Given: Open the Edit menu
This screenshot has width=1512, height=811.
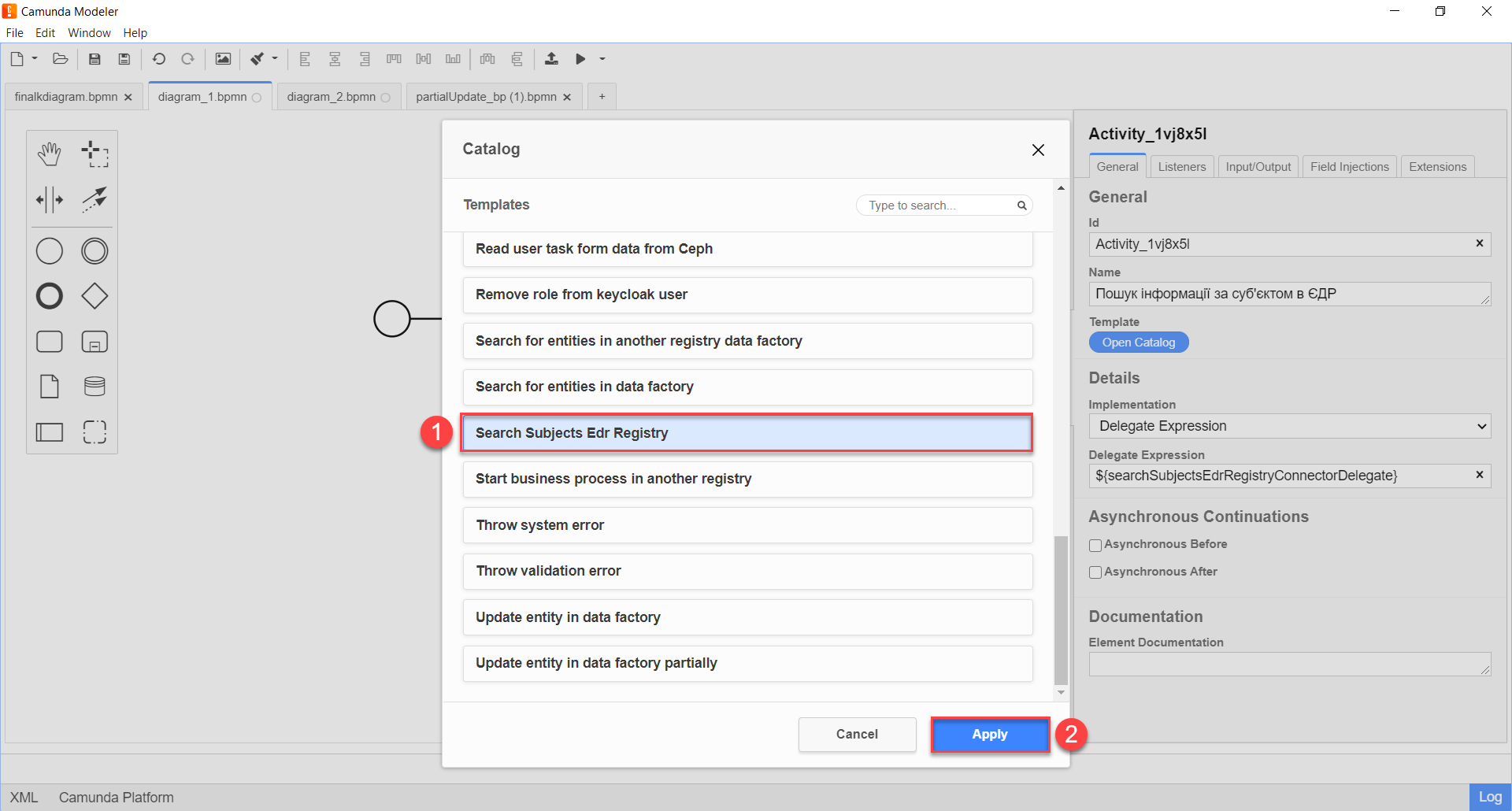Looking at the screenshot, I should 45,33.
